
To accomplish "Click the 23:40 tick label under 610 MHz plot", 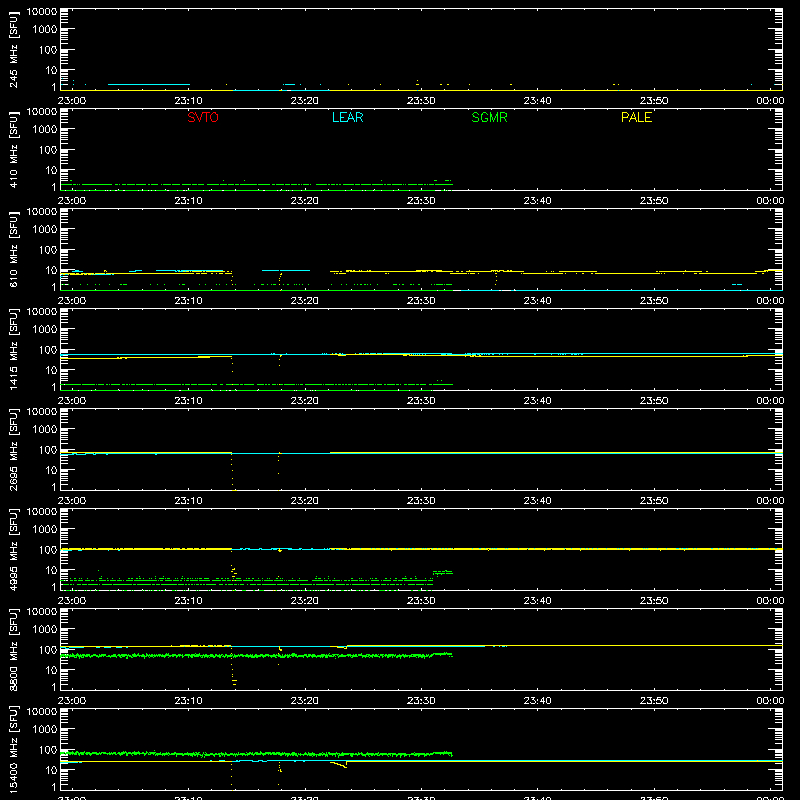I will 537,301.
